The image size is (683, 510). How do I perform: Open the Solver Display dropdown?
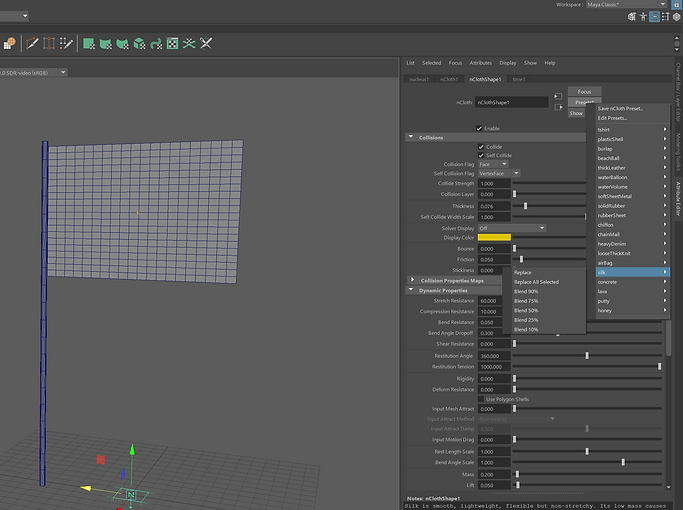click(512, 228)
